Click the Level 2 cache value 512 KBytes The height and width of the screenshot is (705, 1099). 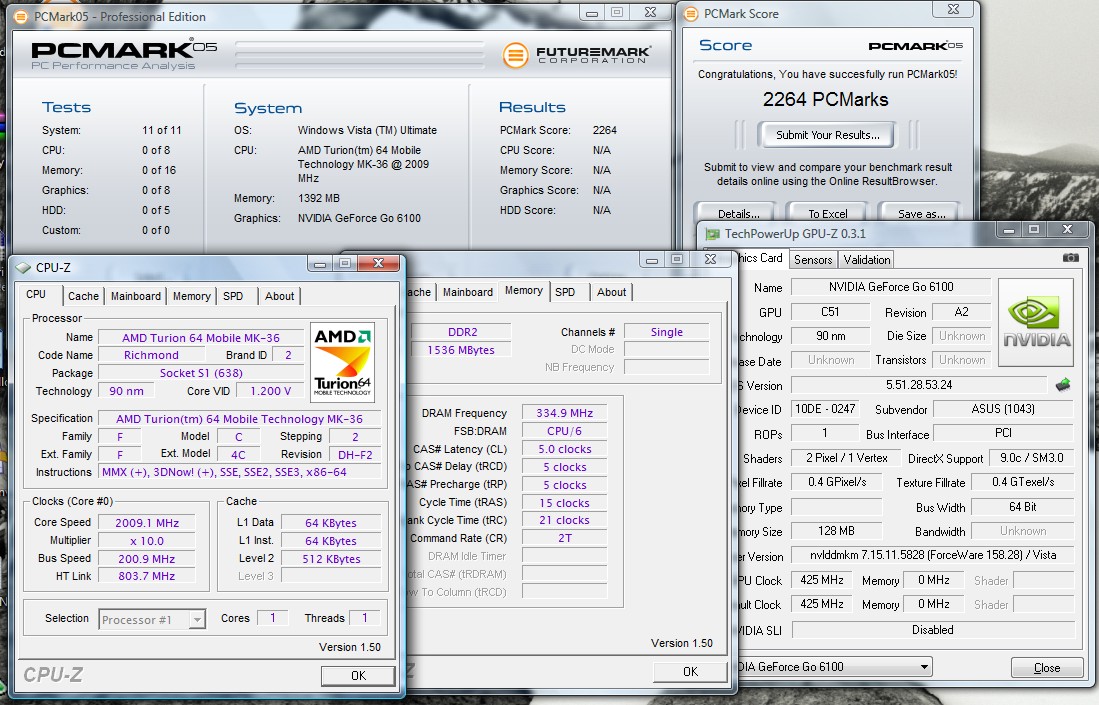coord(331,559)
